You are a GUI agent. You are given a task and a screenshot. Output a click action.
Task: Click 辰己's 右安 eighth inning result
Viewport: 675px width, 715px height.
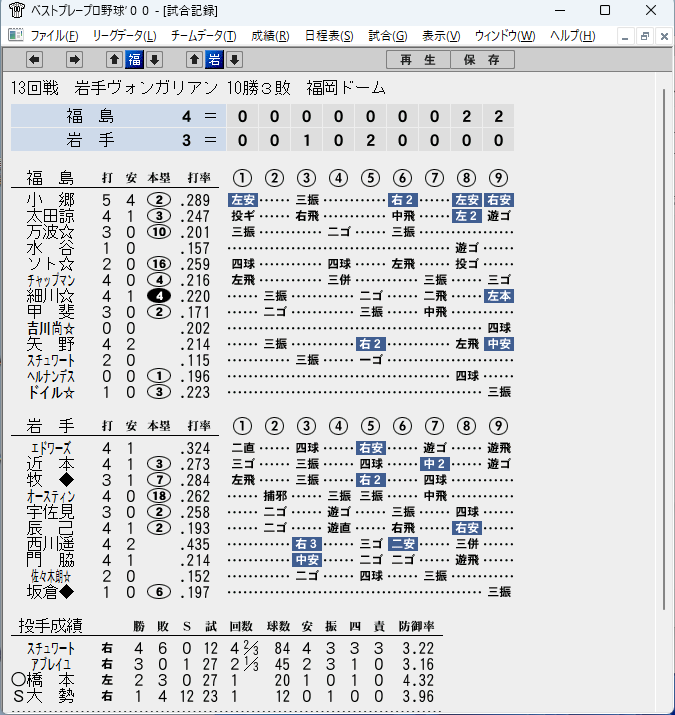point(467,528)
